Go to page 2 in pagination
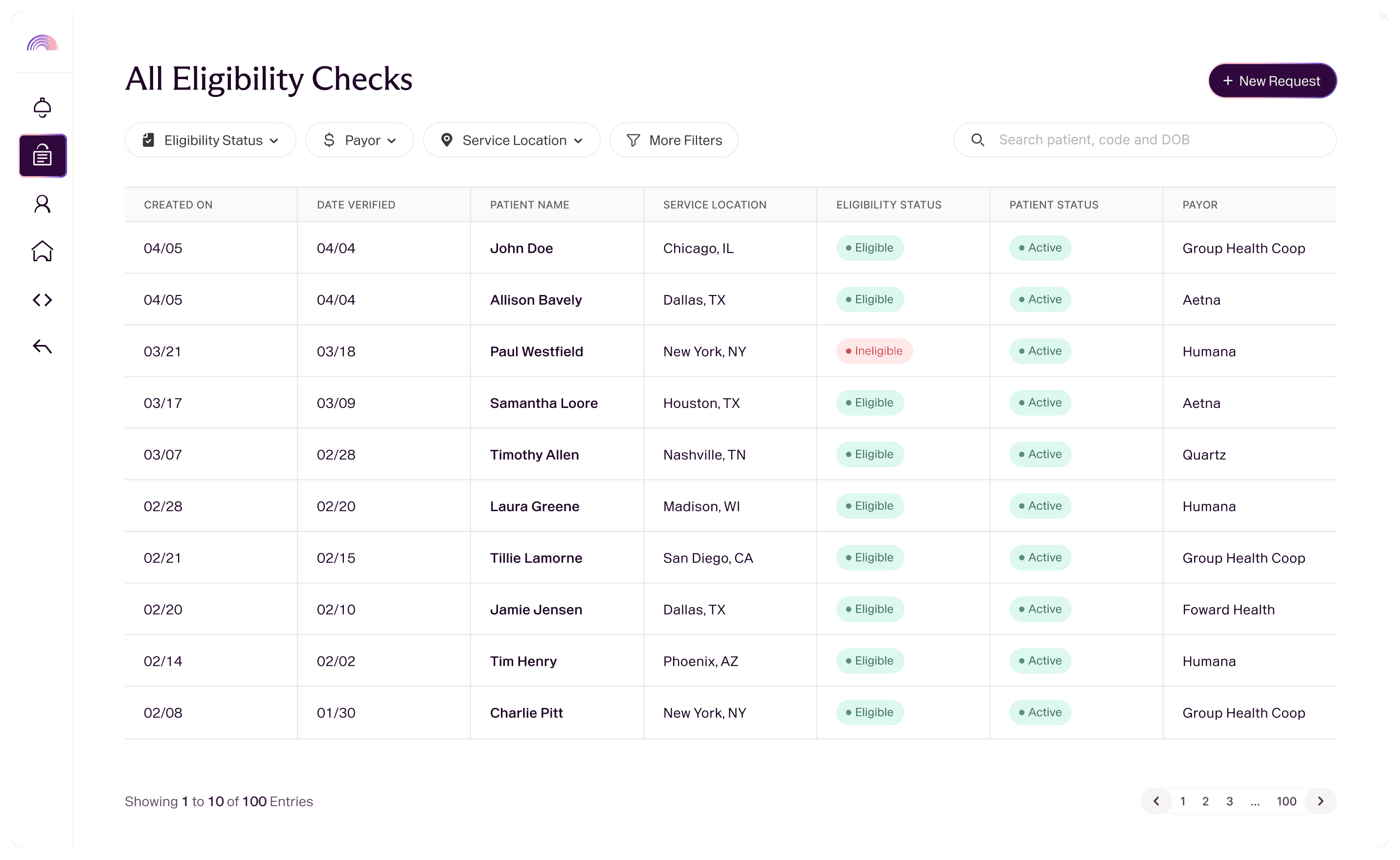 (x=1205, y=801)
